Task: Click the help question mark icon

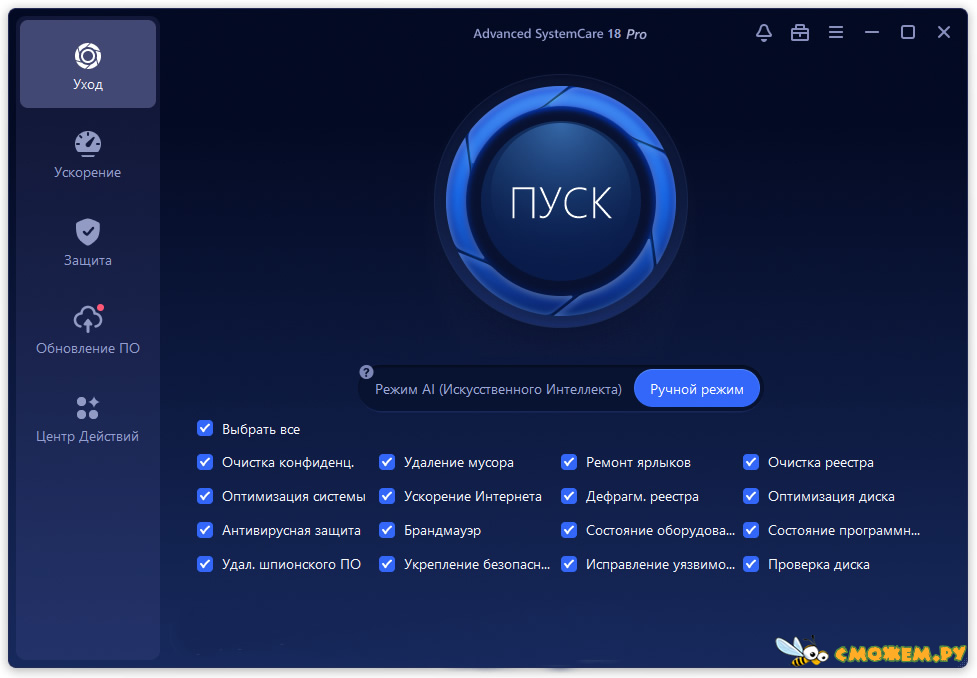Action: 366,372
